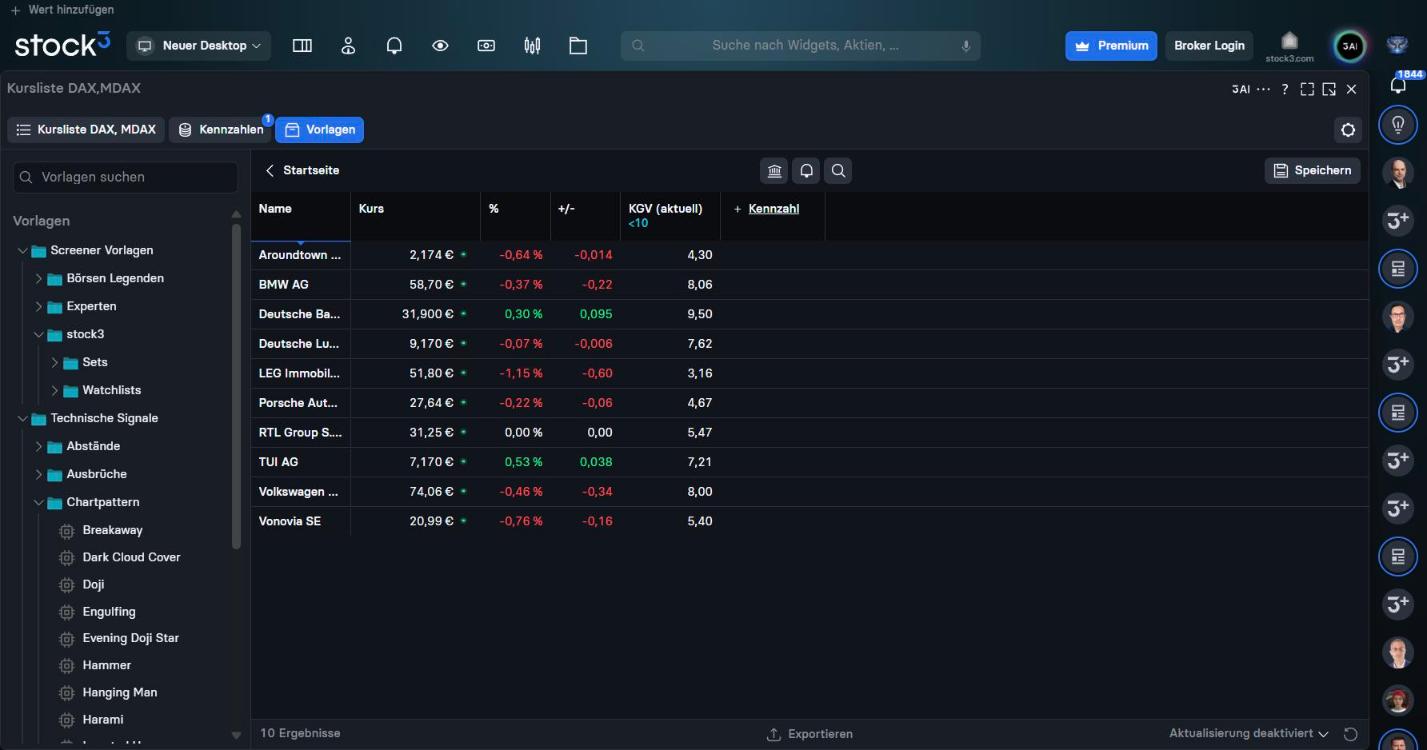Image resolution: width=1427 pixels, height=750 pixels.
Task: Open the Aktualisierung deaktiviert dropdown
Action: click(x=1248, y=734)
